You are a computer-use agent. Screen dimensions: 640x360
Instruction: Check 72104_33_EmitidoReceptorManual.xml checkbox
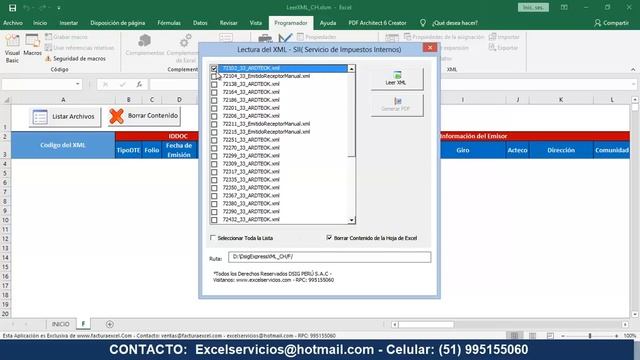(214, 76)
